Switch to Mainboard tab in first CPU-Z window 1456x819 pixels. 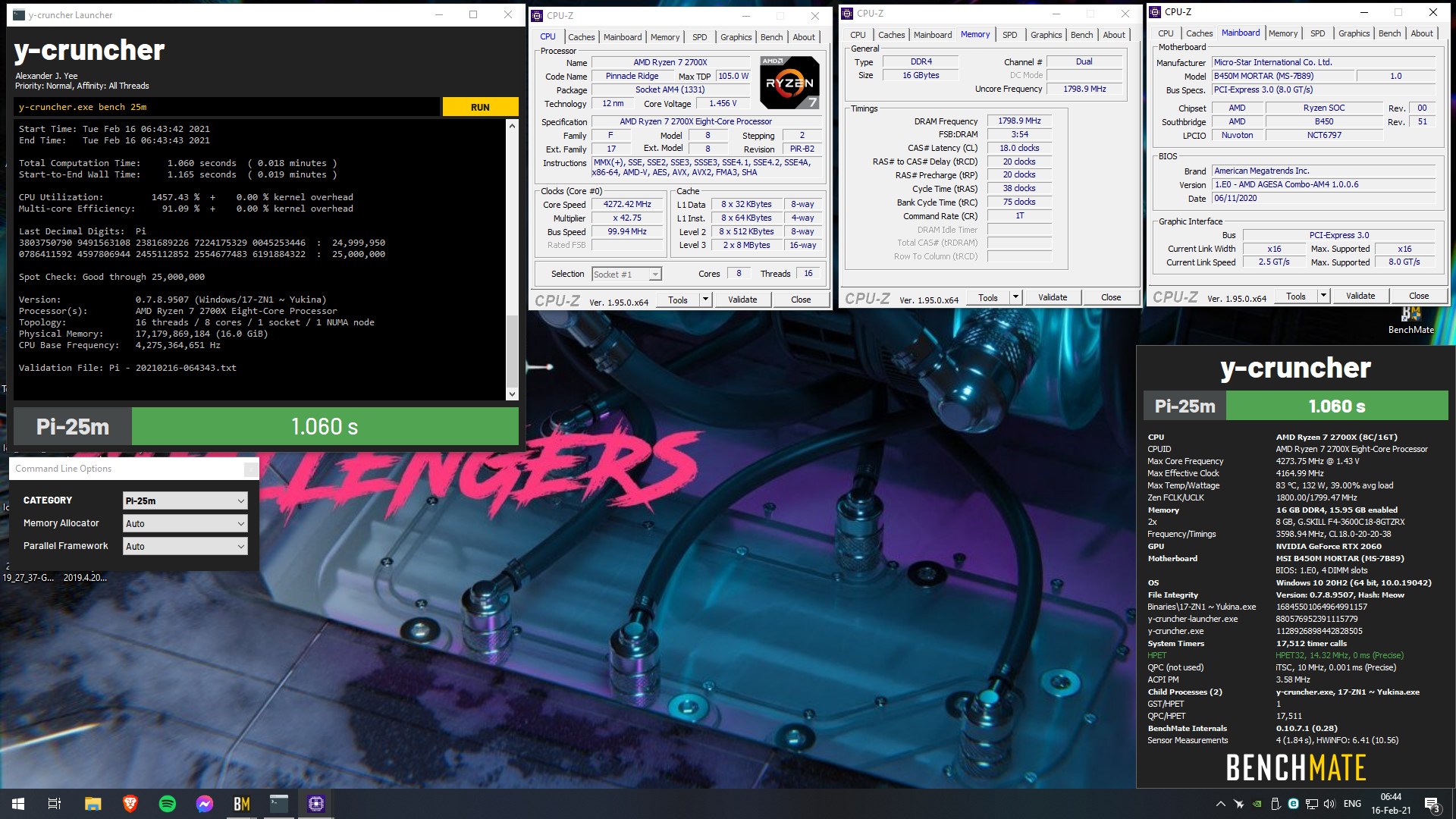622,37
